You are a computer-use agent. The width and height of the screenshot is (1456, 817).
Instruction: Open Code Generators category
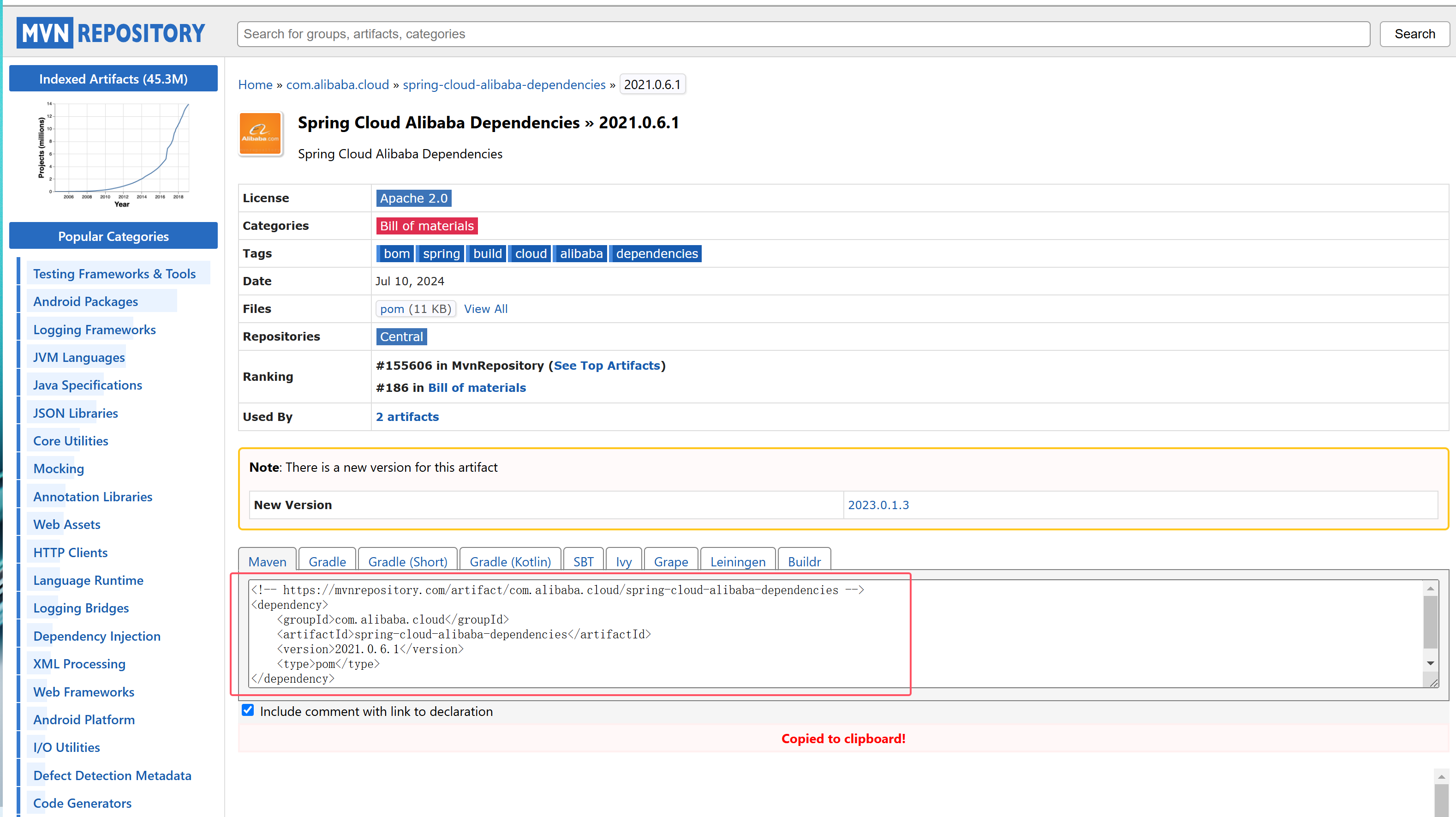(82, 804)
